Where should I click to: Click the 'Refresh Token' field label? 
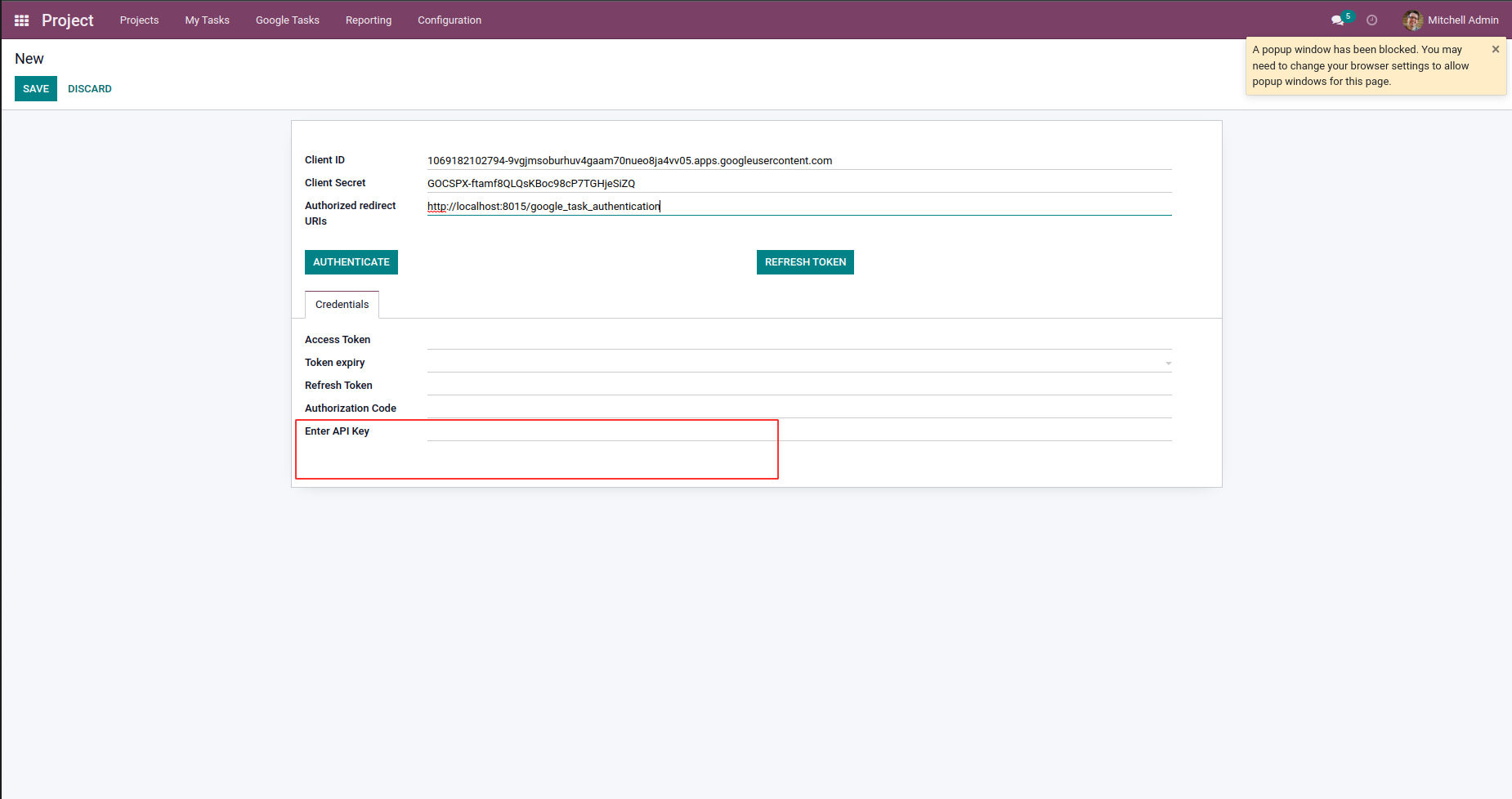338,386
